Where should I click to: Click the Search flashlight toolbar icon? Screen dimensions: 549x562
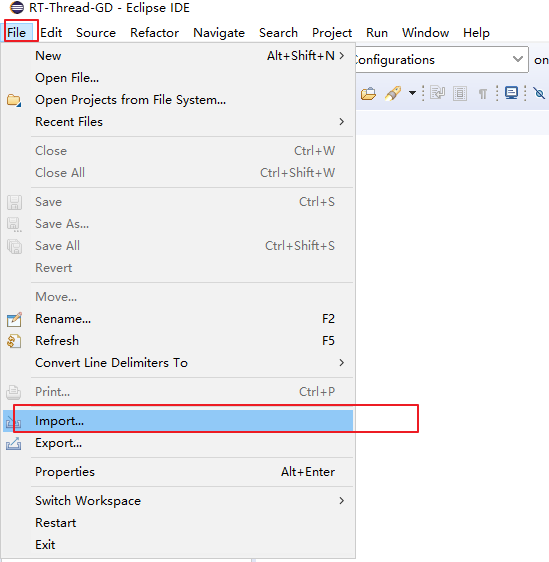coord(393,94)
